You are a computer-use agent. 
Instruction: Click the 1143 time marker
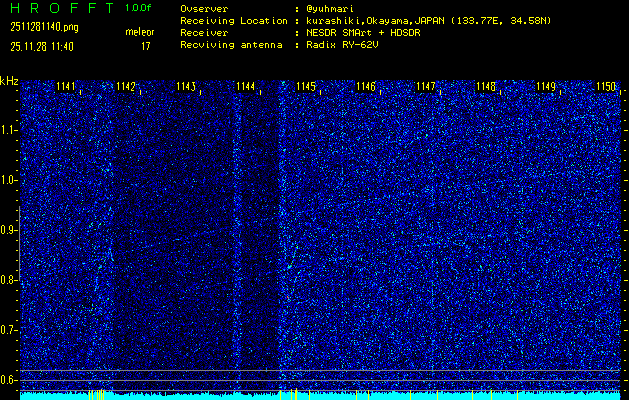click(186, 87)
